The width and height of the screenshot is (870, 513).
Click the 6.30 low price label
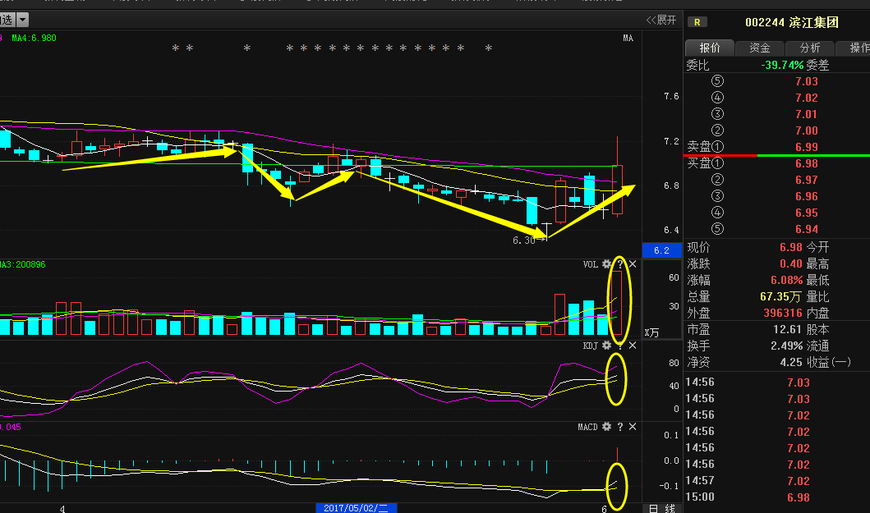click(x=524, y=240)
